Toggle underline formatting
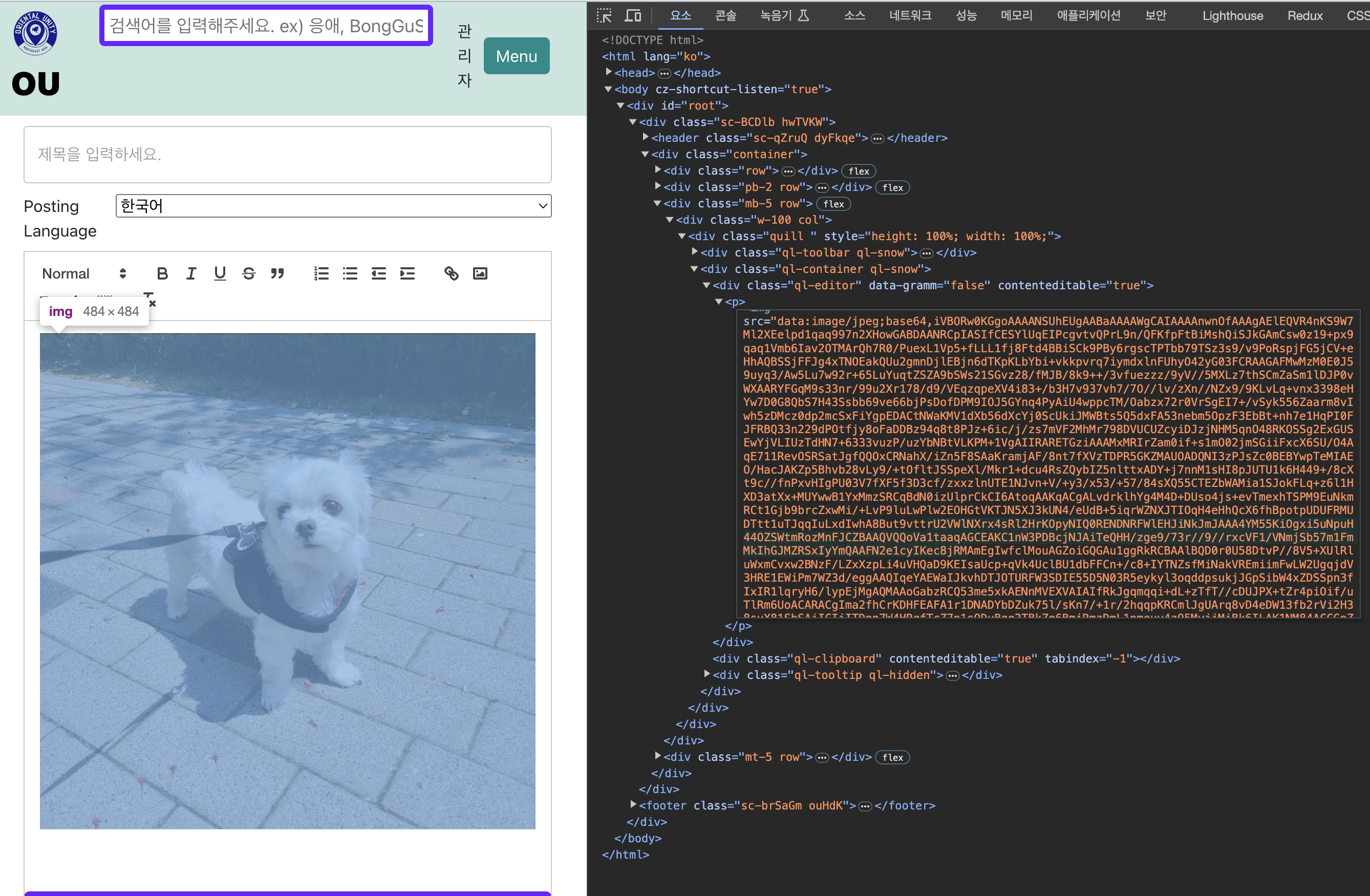 (x=220, y=273)
